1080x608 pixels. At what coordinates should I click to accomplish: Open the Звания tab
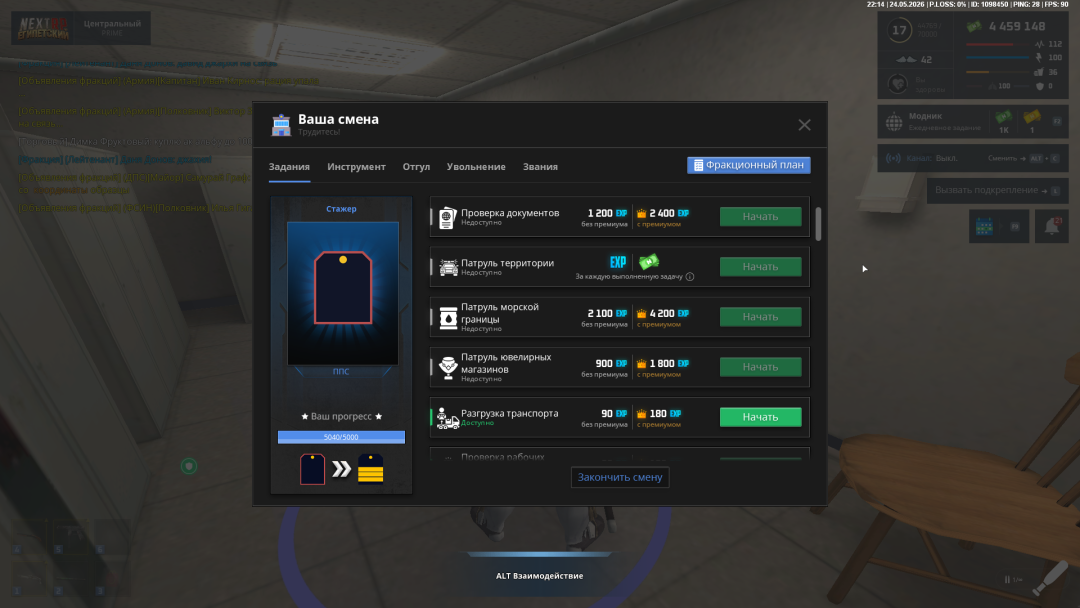tap(540, 167)
